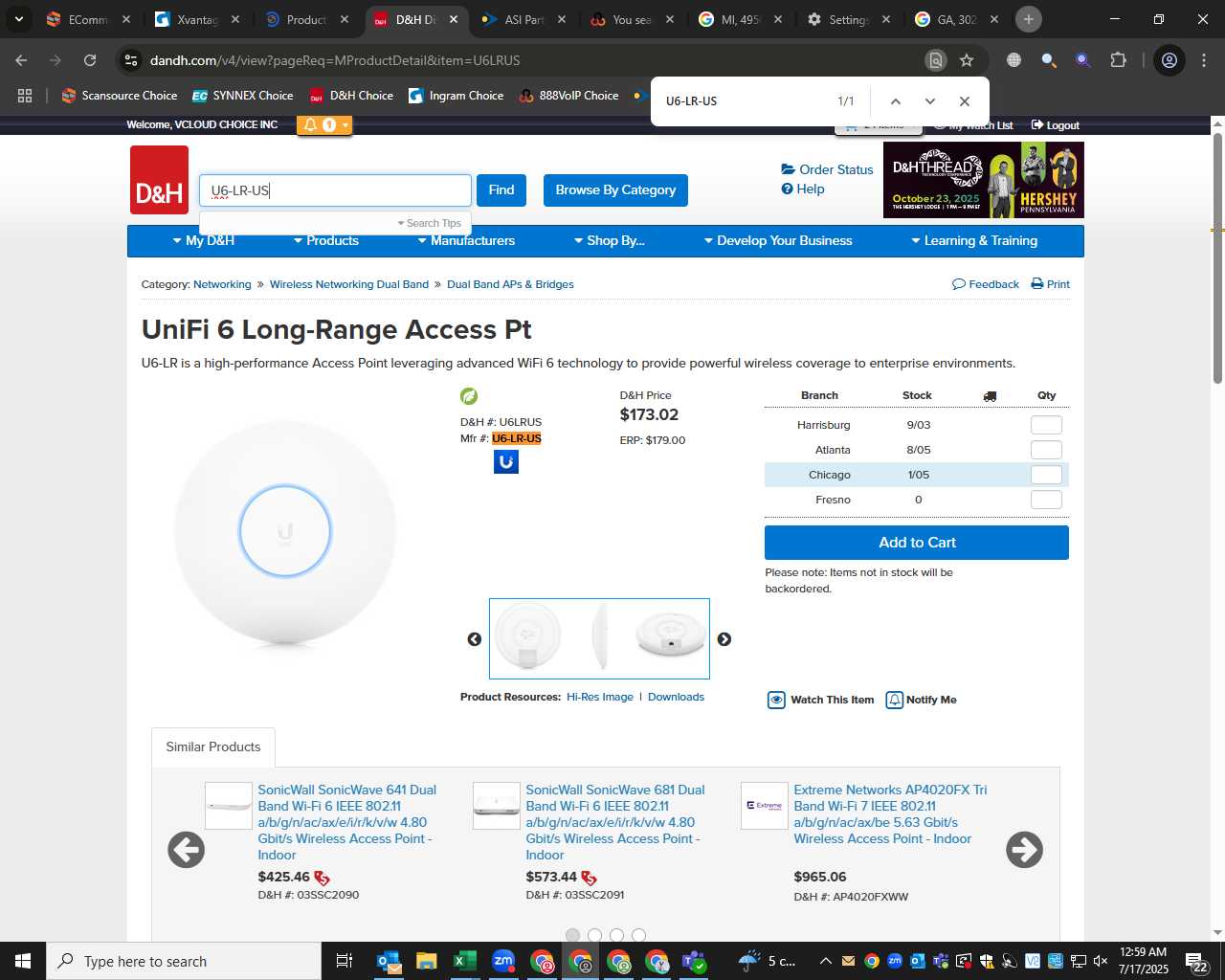Viewport: 1225px width, 980px height.
Task: Open Chrome profile avatar
Action: click(1169, 60)
